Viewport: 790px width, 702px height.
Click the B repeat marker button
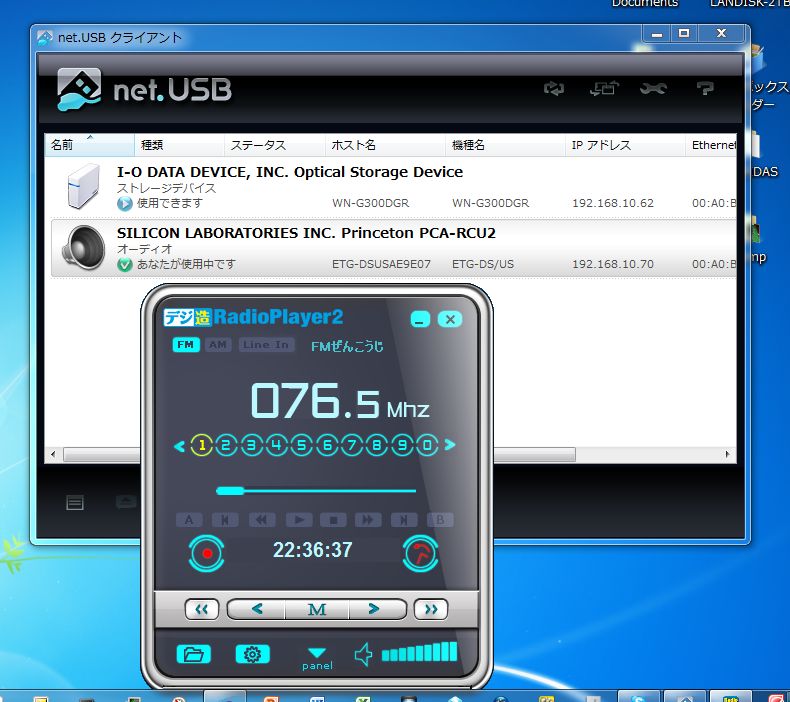pyautogui.click(x=440, y=520)
